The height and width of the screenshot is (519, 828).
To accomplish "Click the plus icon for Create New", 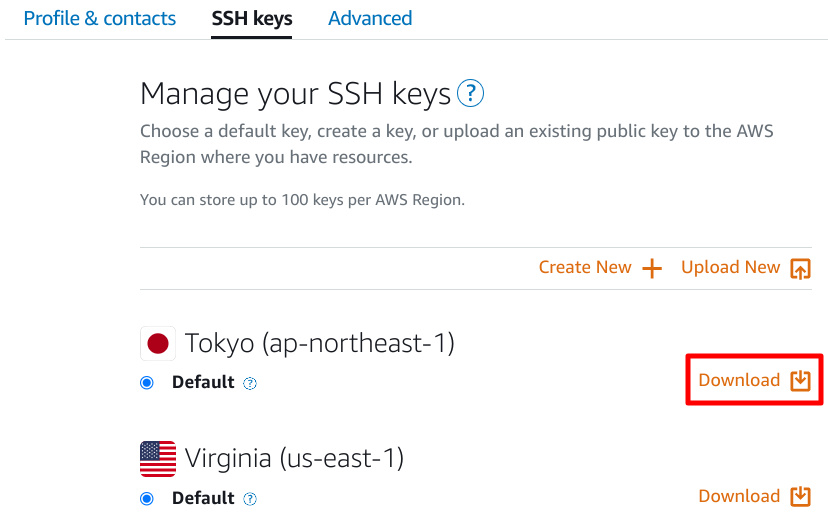I will tap(652, 268).
